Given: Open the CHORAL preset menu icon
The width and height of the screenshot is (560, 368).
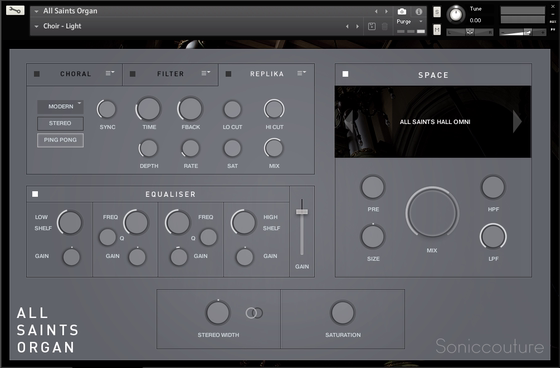Looking at the screenshot, I should (110, 73).
